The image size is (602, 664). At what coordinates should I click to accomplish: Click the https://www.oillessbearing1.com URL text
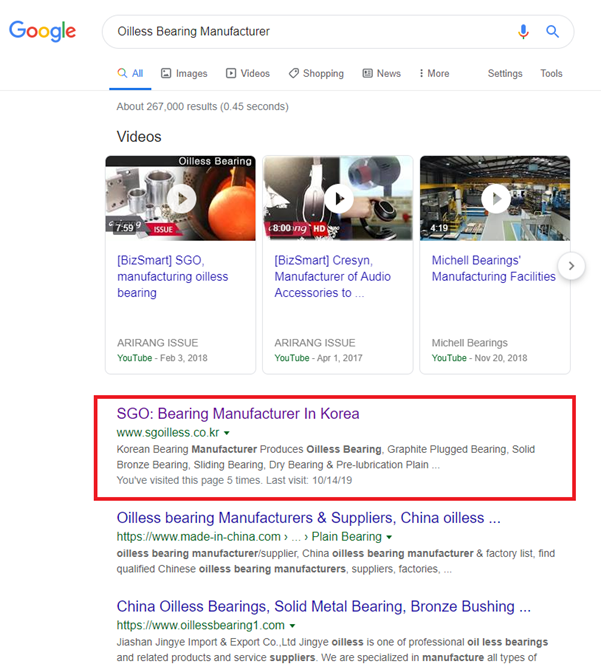click(x=201, y=625)
